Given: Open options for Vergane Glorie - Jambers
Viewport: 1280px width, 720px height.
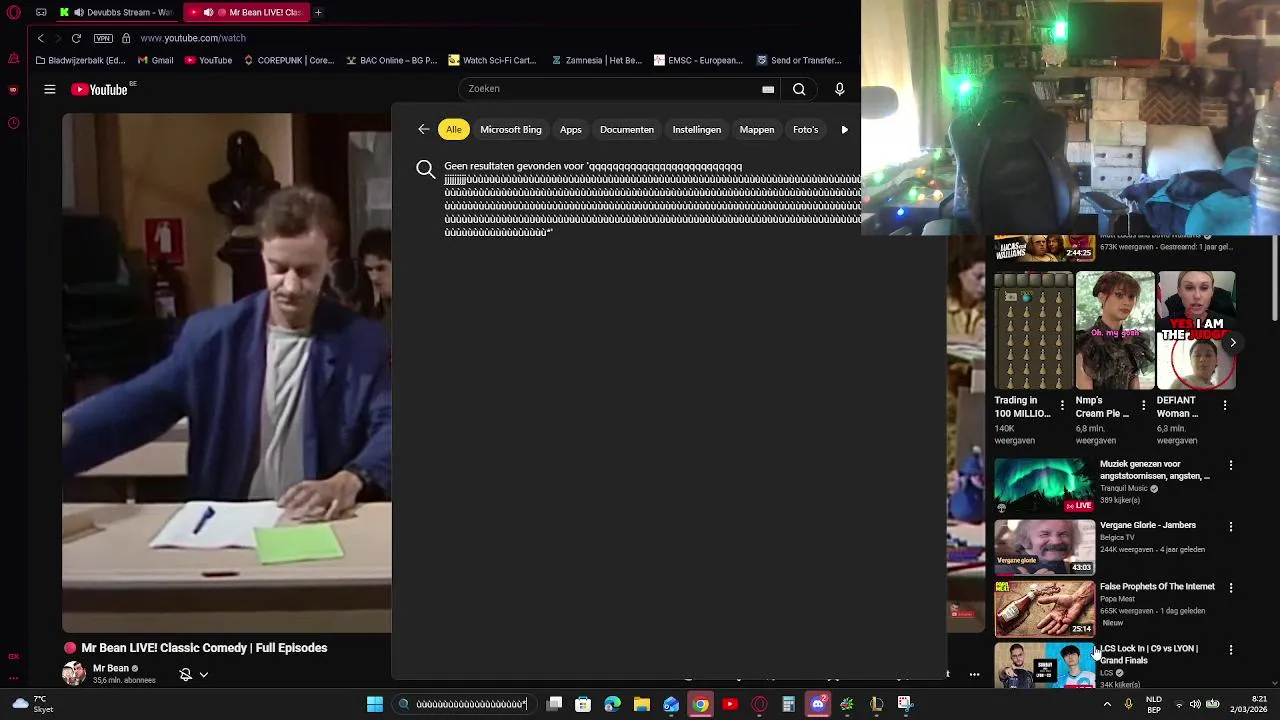Looking at the screenshot, I should (1231, 526).
